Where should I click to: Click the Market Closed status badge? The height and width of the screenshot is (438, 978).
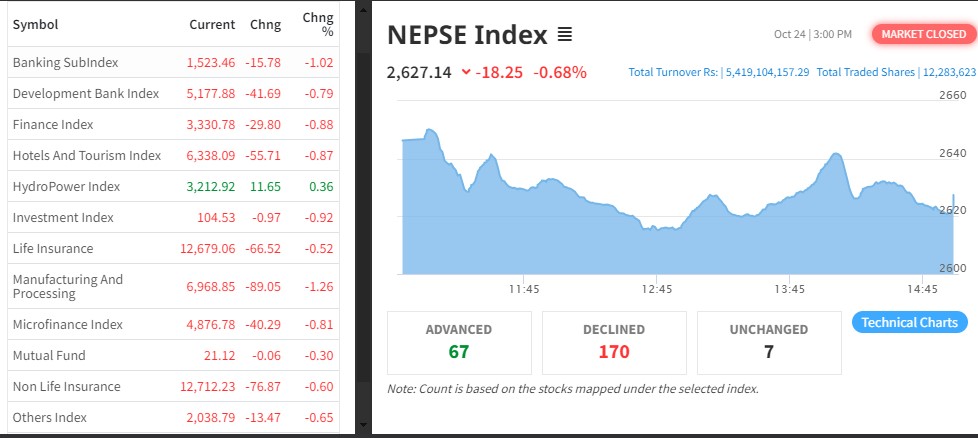point(923,34)
